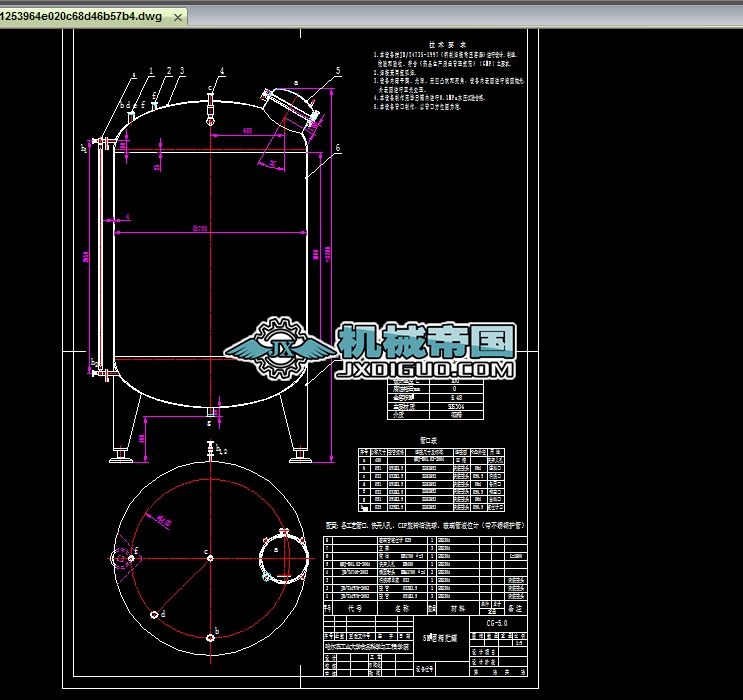Click the center nozzle "c" in the plan view
This screenshot has width=743, height=700.
point(210,558)
